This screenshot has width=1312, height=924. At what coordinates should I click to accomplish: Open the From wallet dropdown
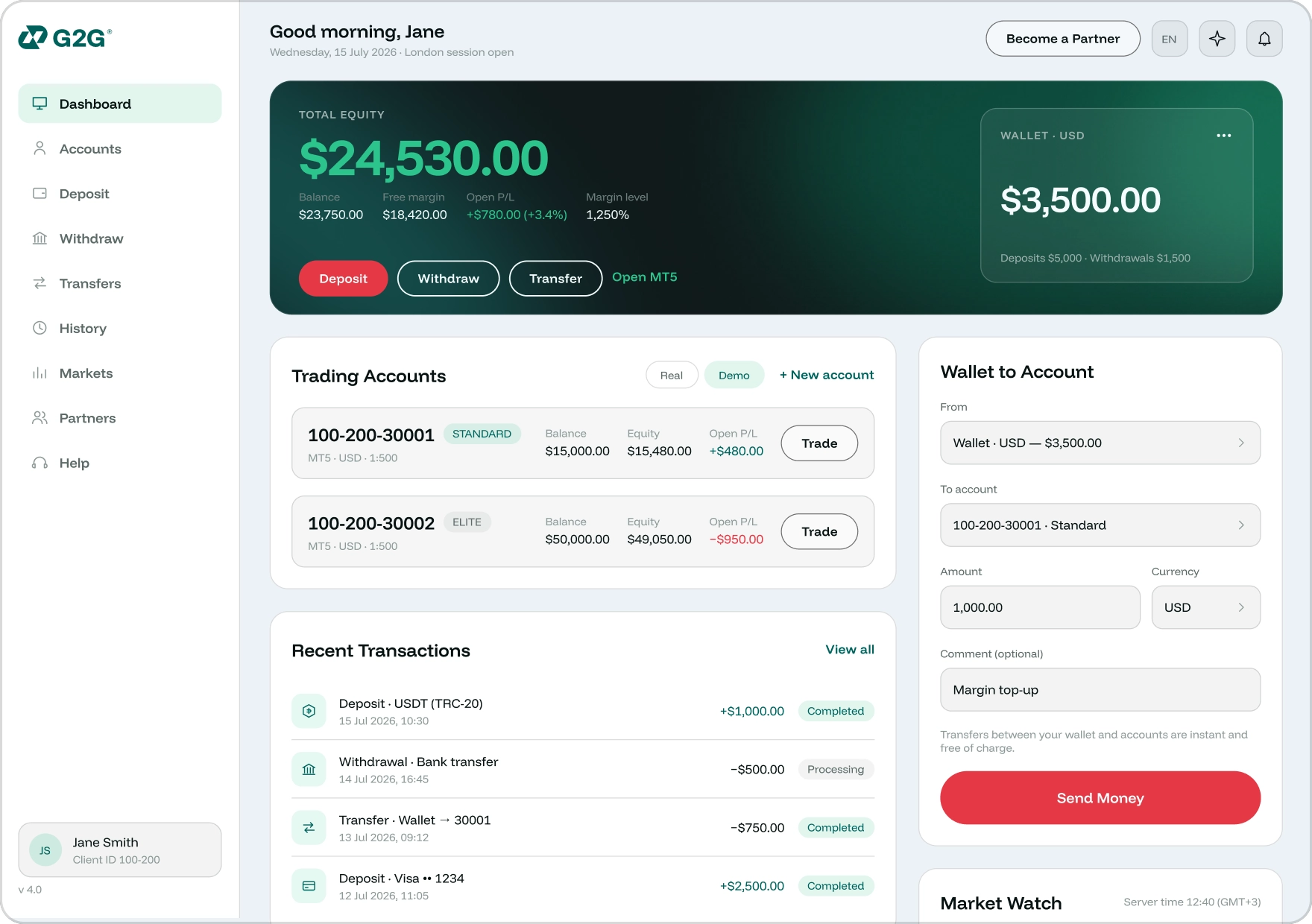click(1100, 443)
